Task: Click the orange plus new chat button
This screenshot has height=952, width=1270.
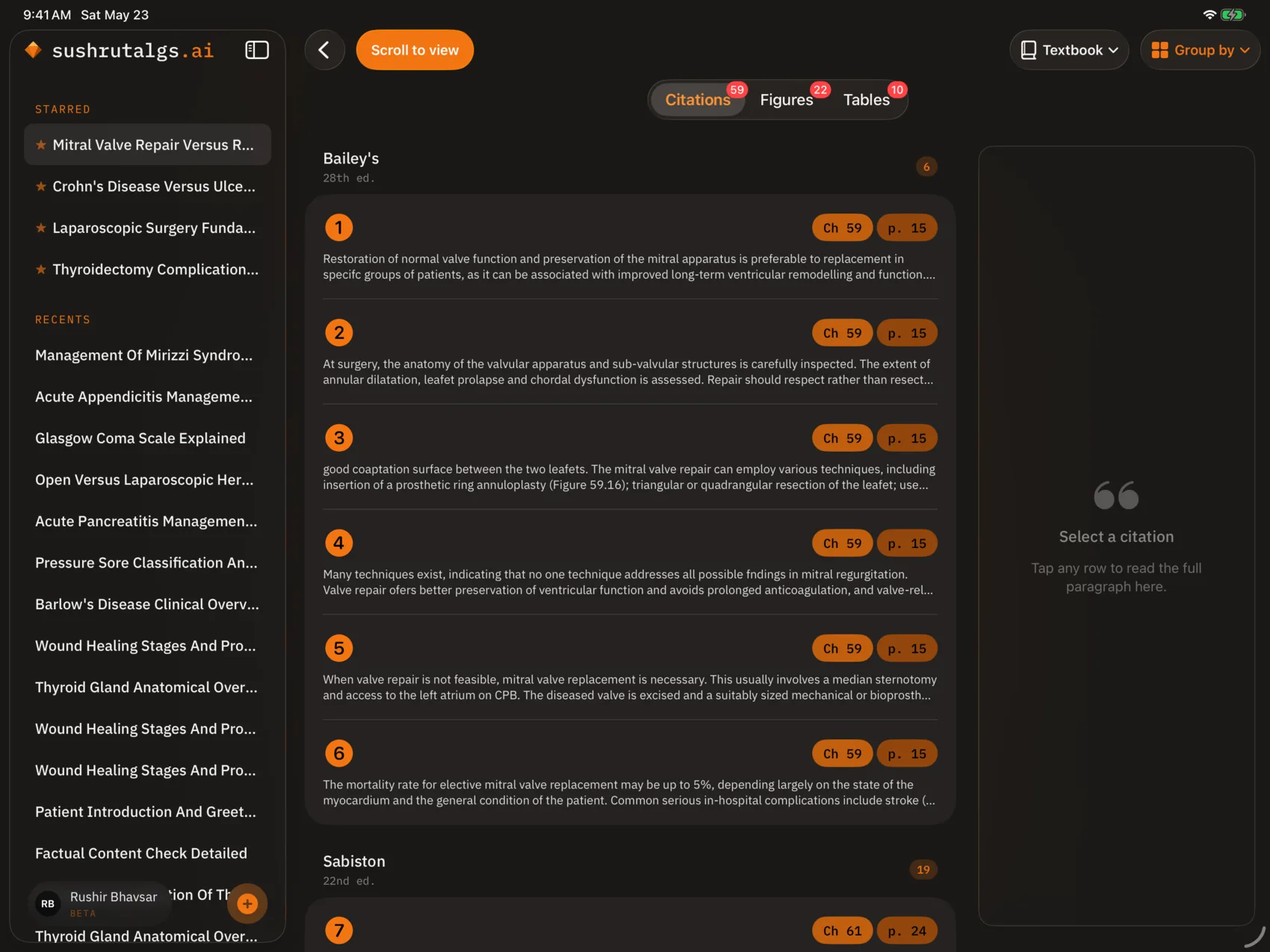Action: (x=247, y=903)
